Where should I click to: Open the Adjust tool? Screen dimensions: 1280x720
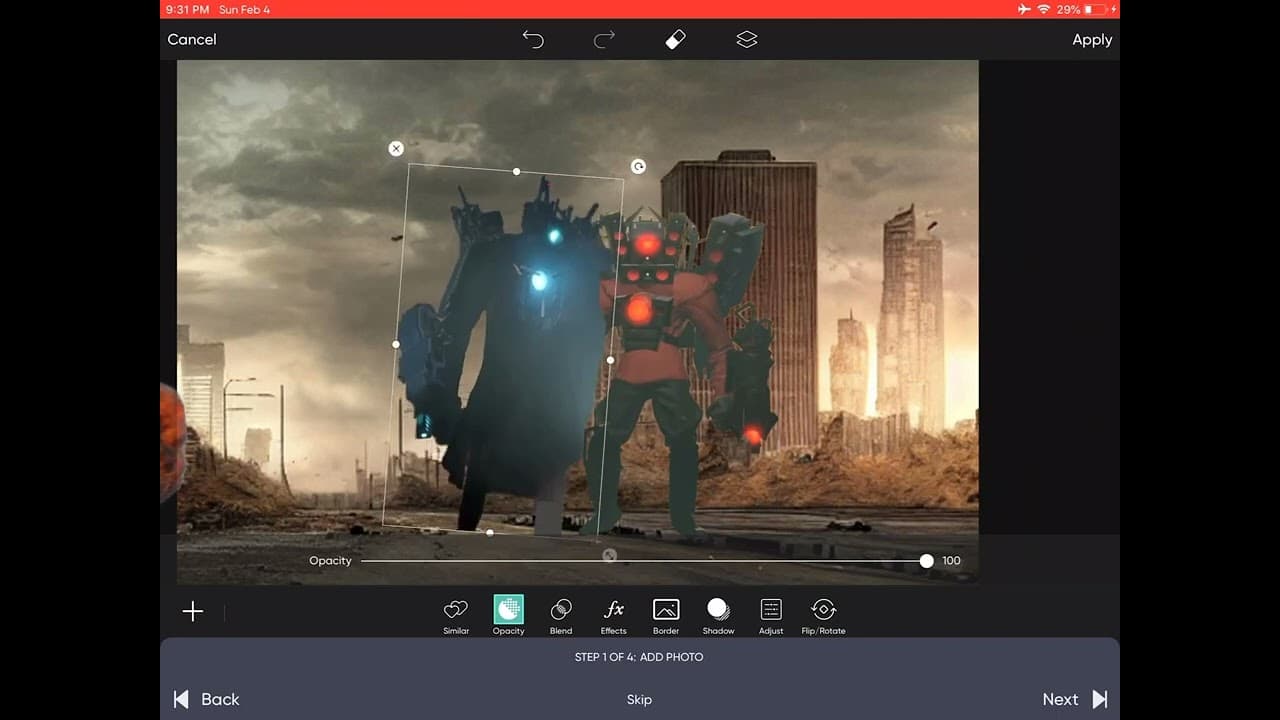click(x=771, y=616)
